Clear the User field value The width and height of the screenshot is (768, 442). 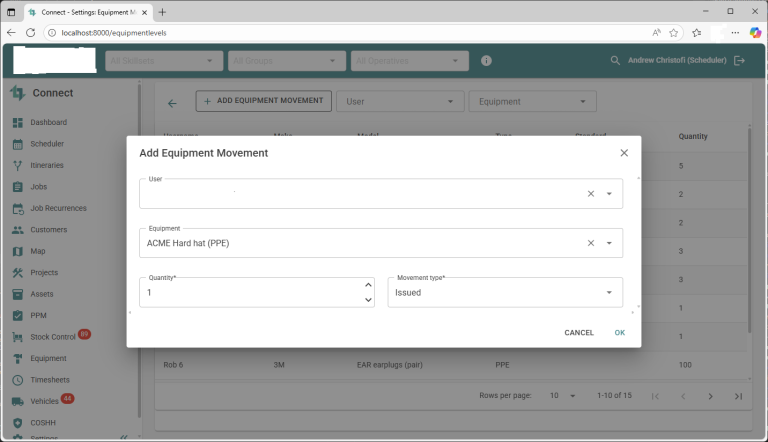pos(591,194)
